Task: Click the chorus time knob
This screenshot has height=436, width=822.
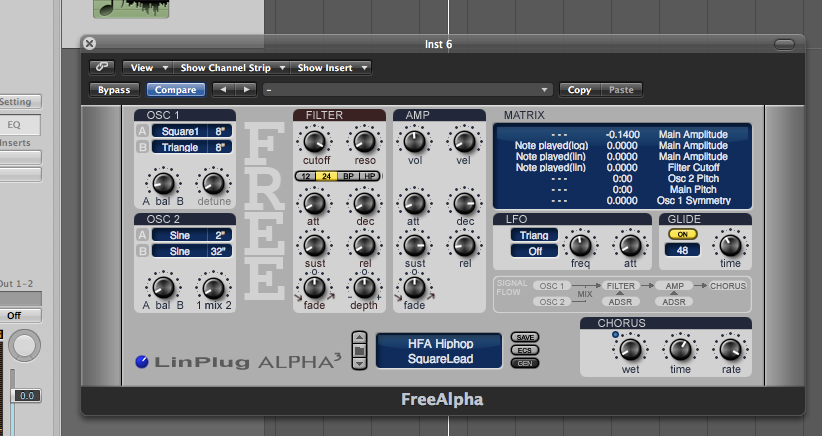Action: click(x=680, y=350)
